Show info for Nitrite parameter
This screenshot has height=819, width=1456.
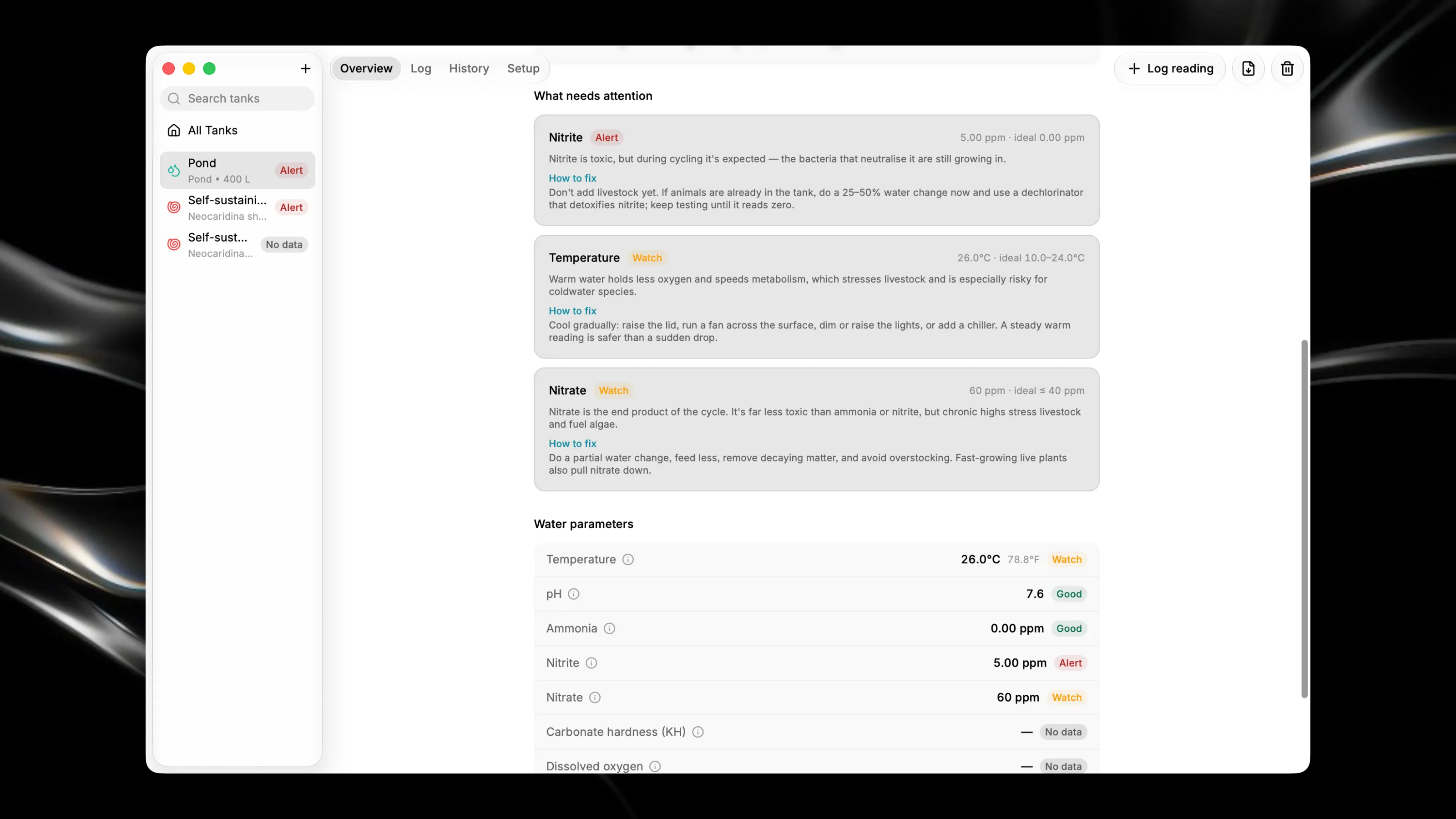(591, 662)
